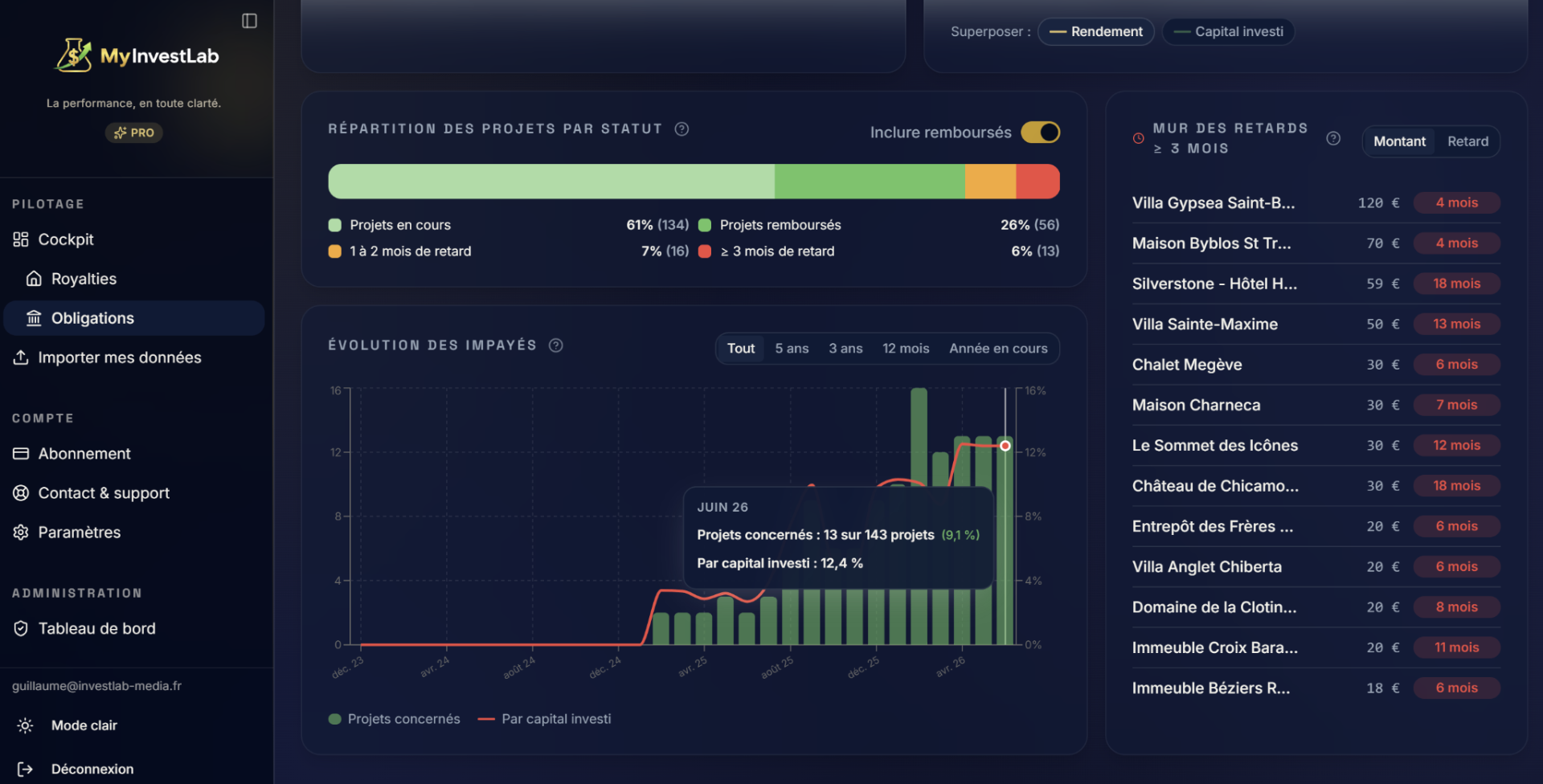The image size is (1543, 784).
Task: Toggle the Inclure remboursés switch
Action: tap(1041, 133)
